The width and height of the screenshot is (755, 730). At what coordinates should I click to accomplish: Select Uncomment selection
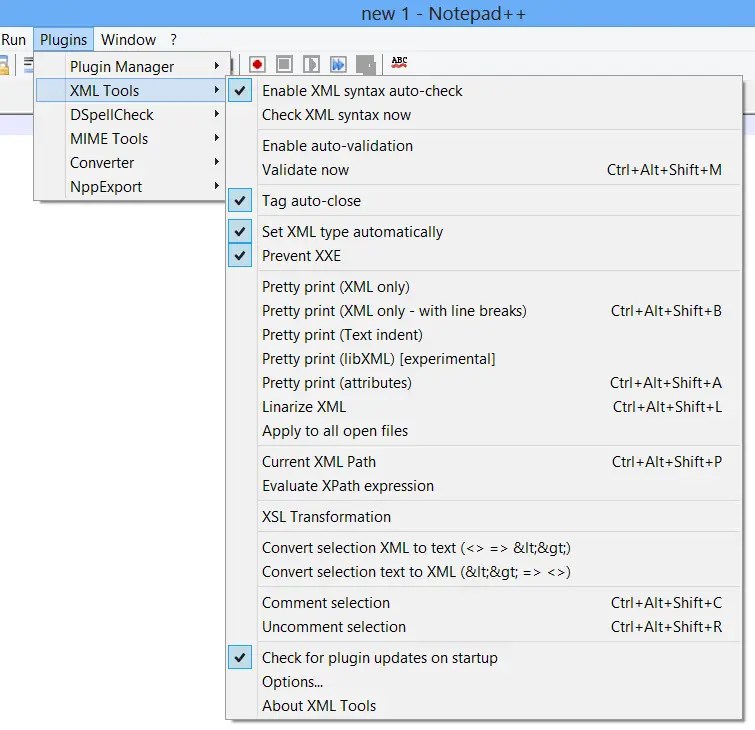(x=484, y=626)
